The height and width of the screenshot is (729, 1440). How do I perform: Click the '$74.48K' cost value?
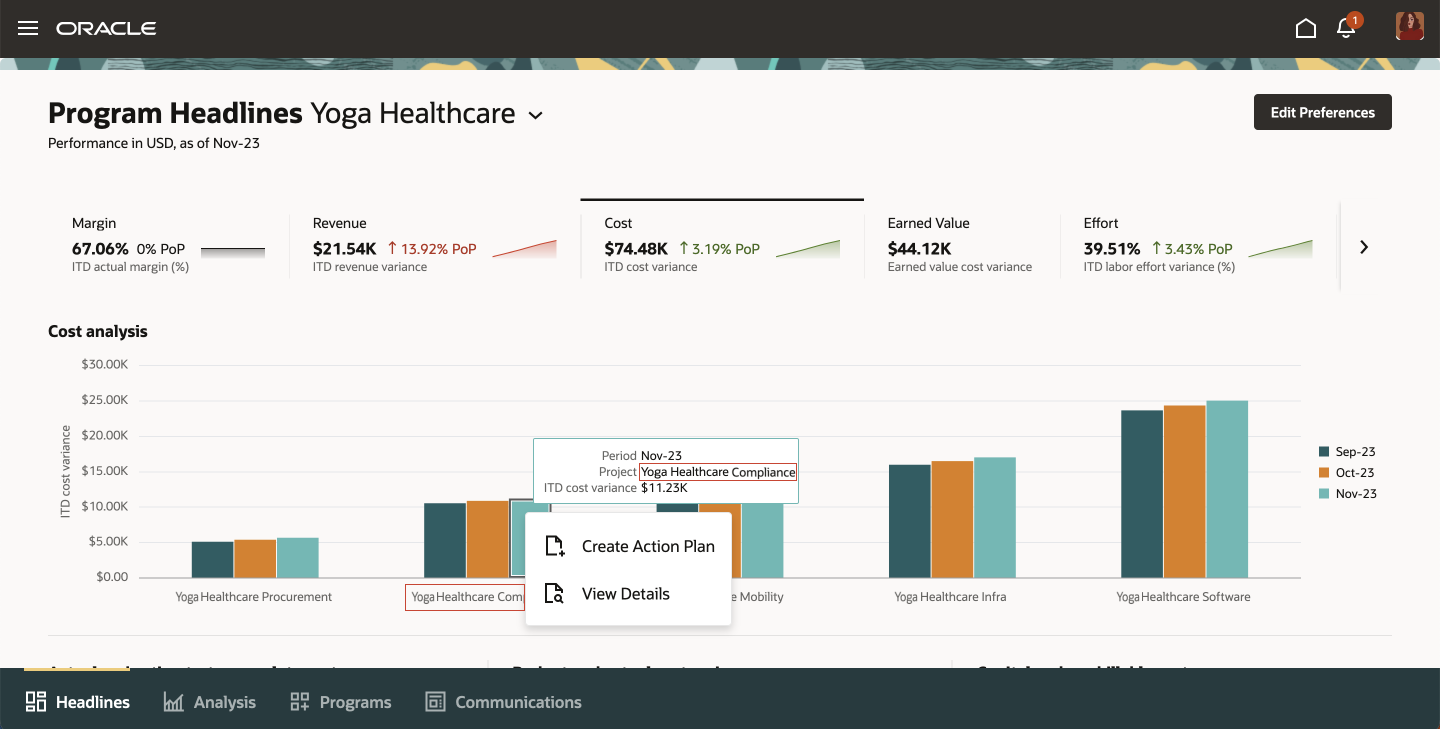[636, 248]
